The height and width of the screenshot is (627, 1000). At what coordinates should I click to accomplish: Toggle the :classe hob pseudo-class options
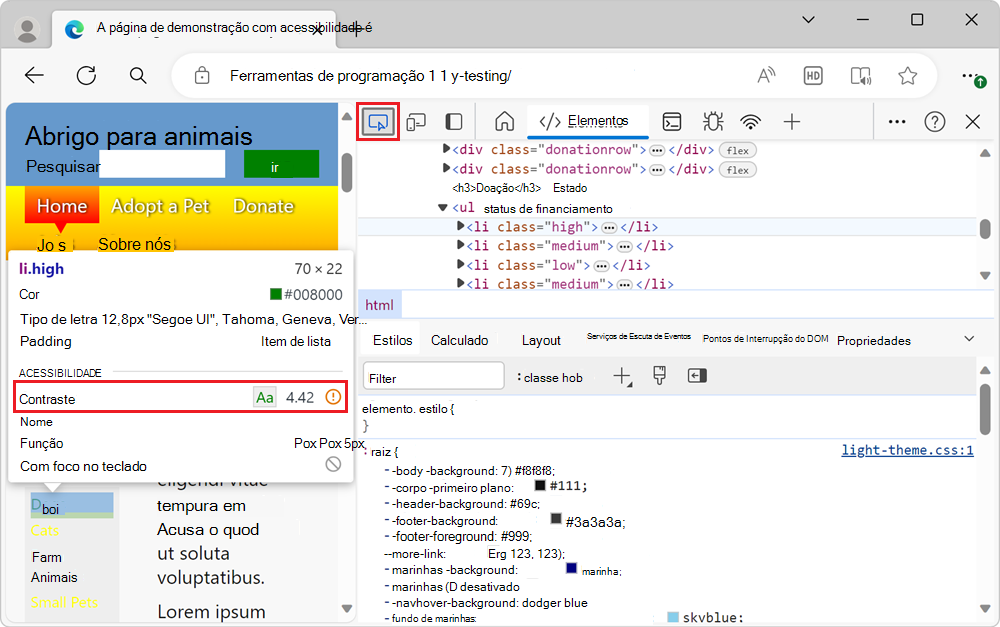[550, 378]
